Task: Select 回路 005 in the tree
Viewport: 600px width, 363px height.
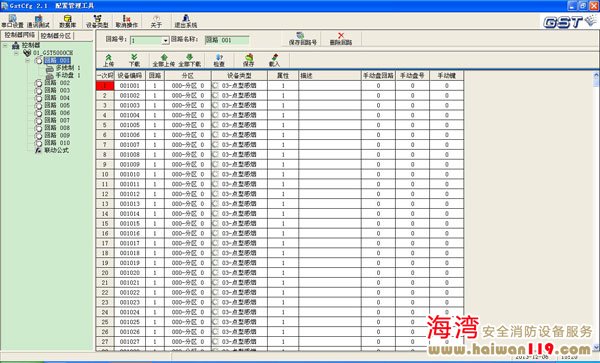Action: pos(57,105)
